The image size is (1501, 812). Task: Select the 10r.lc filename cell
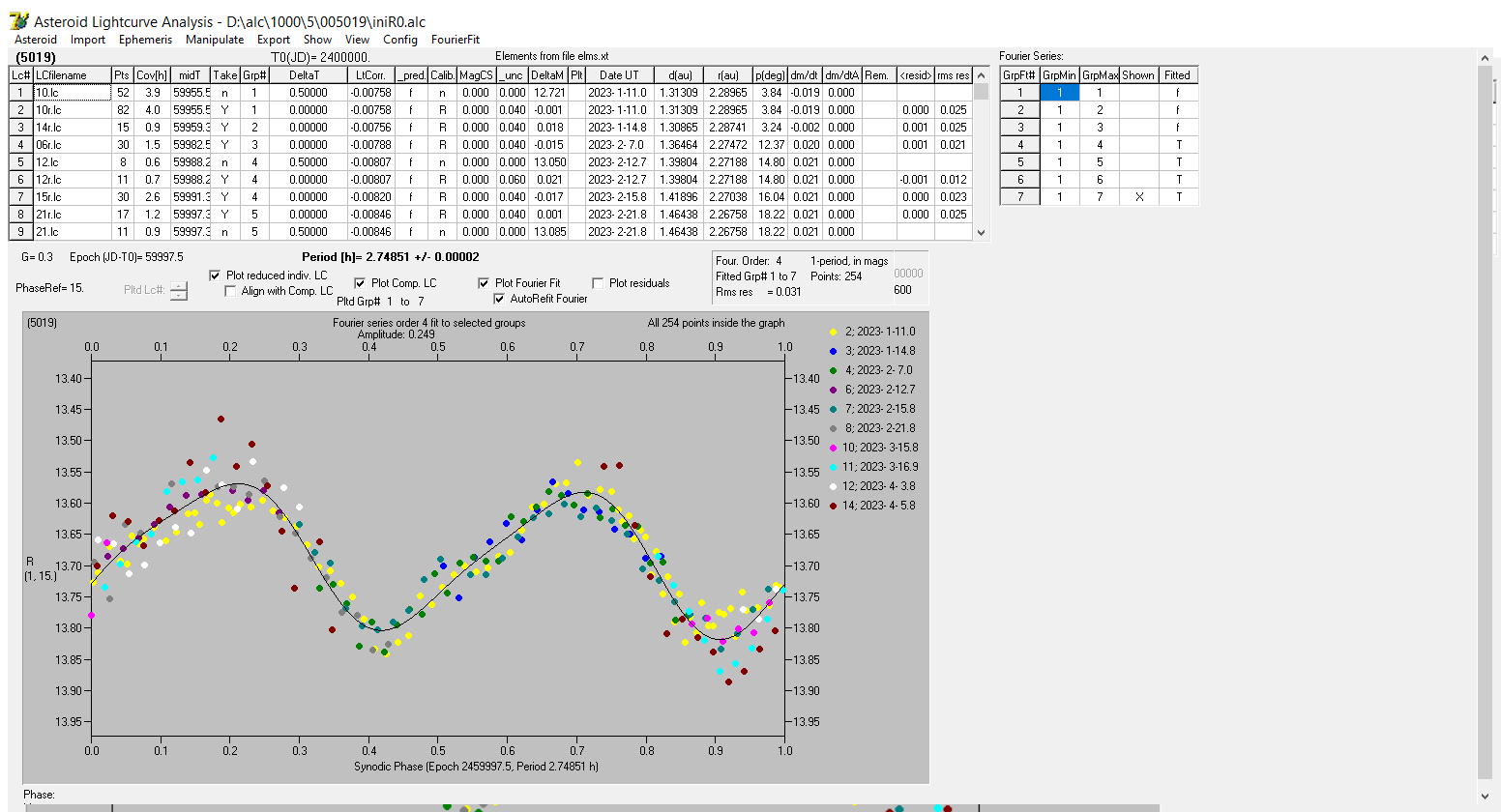(73, 110)
